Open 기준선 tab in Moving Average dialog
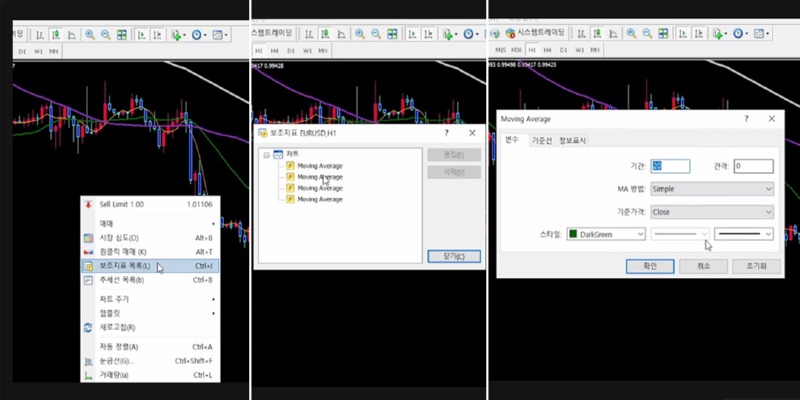This screenshot has width=800, height=400. click(541, 141)
